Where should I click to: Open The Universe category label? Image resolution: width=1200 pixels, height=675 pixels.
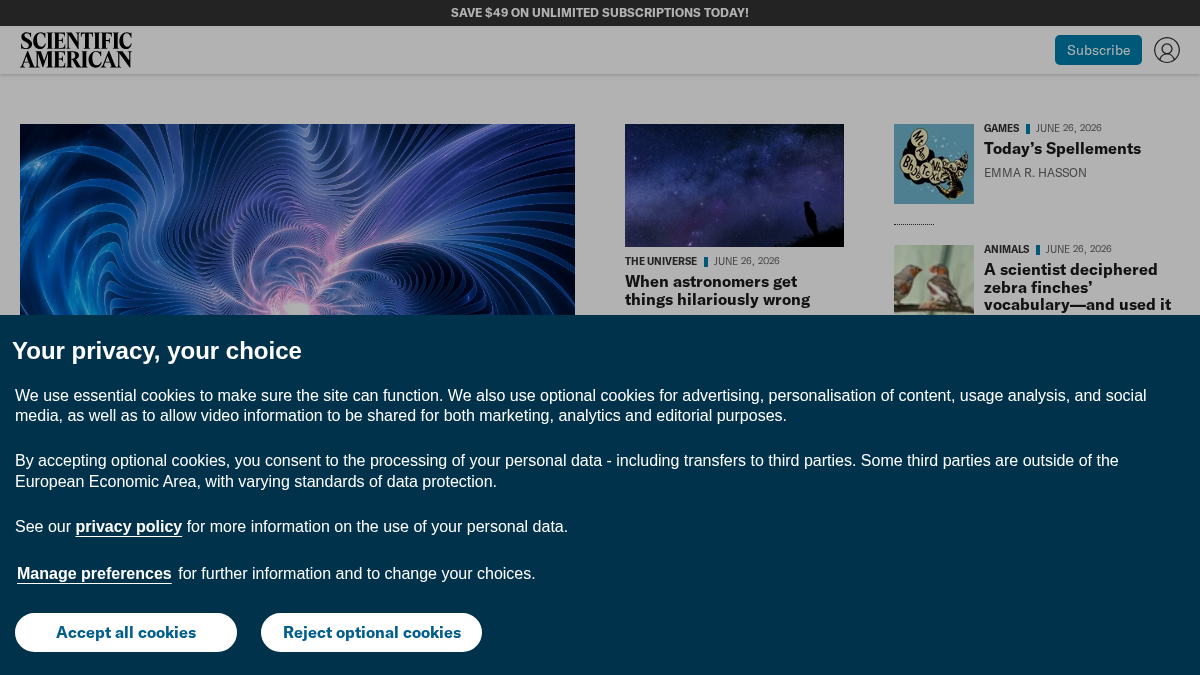661,261
